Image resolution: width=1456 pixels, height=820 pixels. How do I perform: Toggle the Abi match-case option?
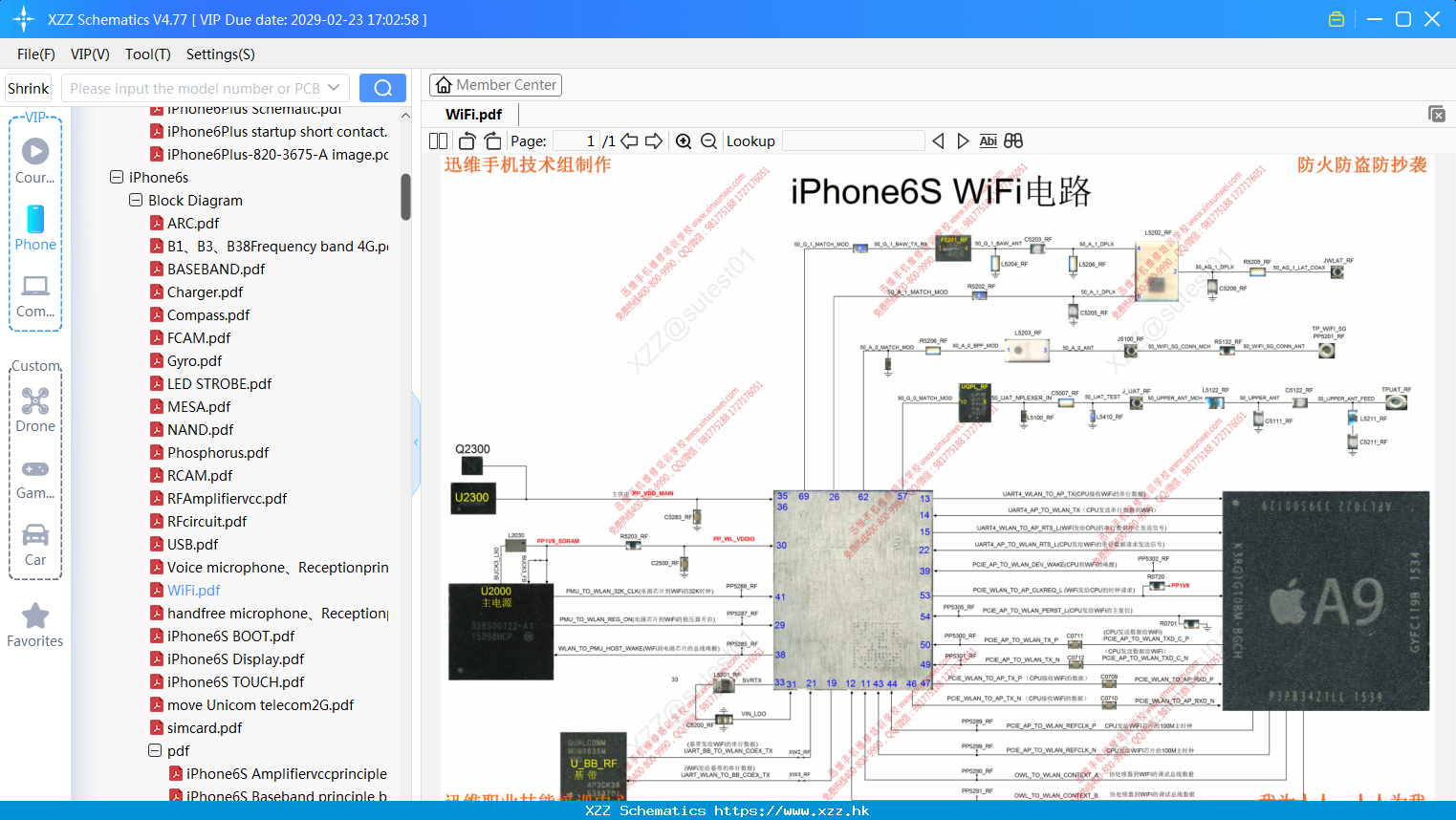(988, 140)
